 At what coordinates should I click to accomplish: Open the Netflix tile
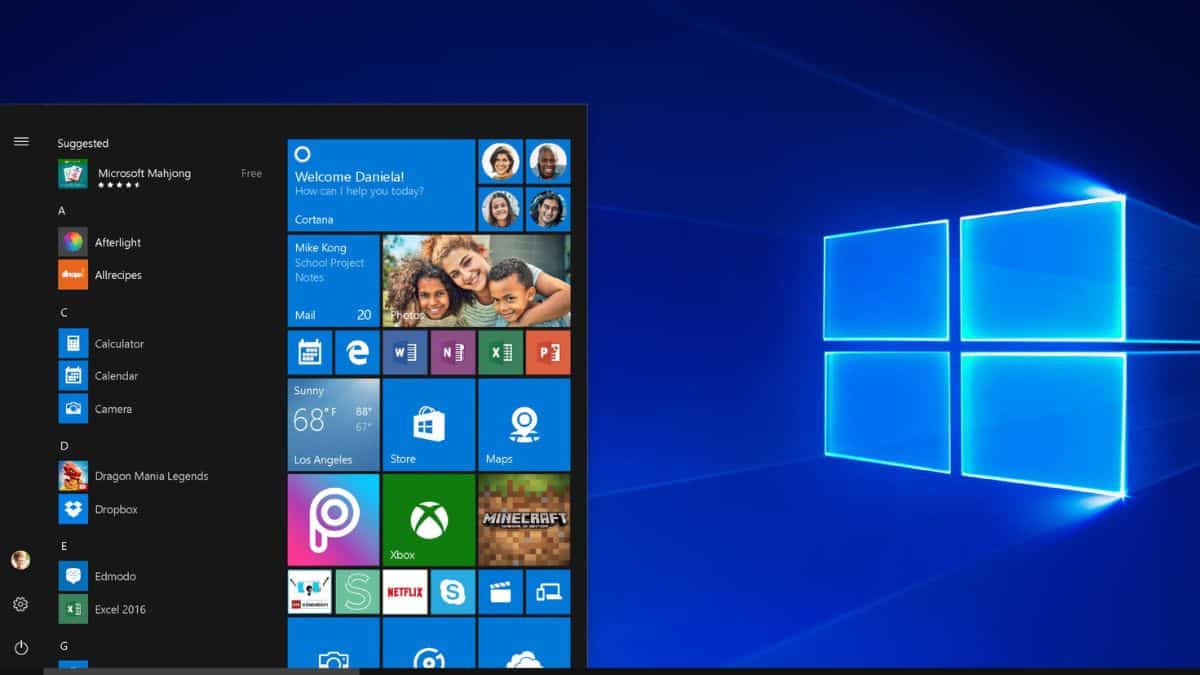click(x=405, y=592)
